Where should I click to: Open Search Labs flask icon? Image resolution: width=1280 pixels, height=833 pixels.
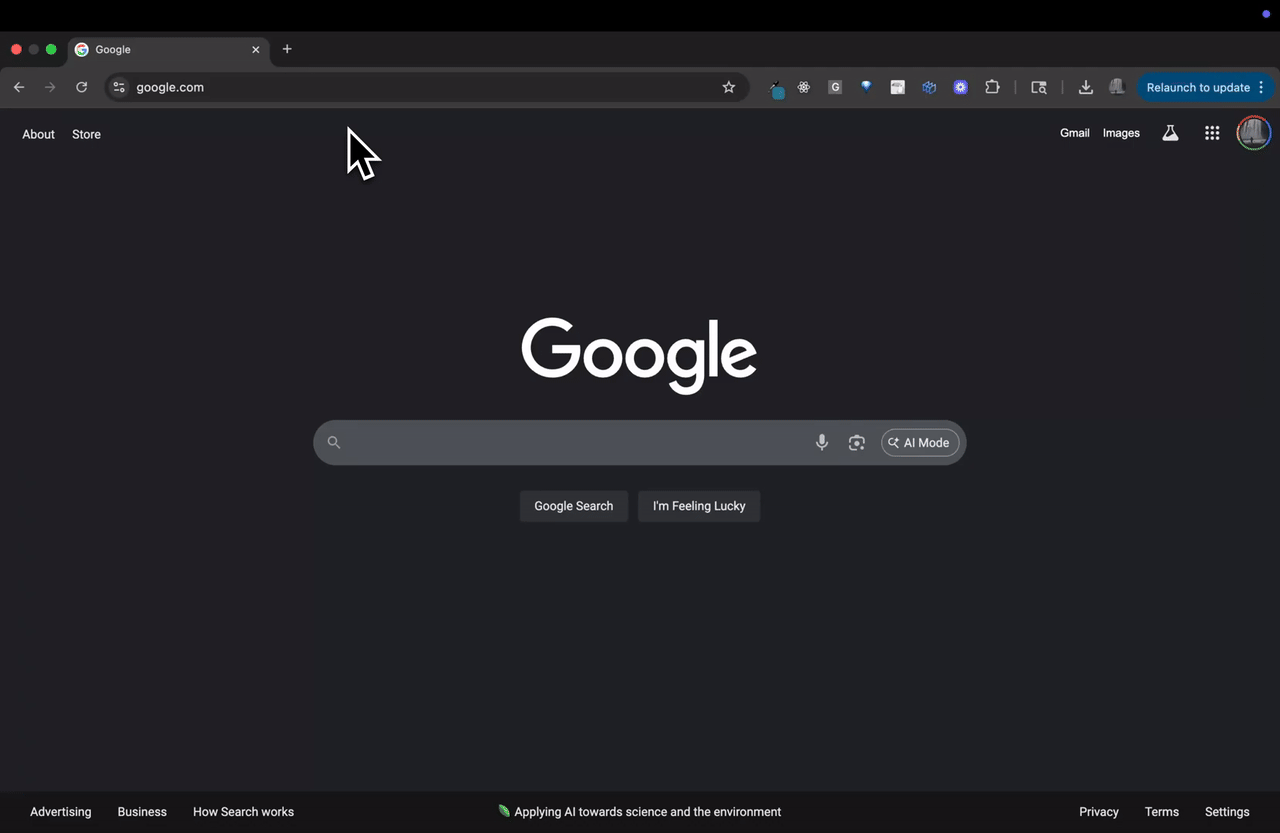coord(1170,133)
